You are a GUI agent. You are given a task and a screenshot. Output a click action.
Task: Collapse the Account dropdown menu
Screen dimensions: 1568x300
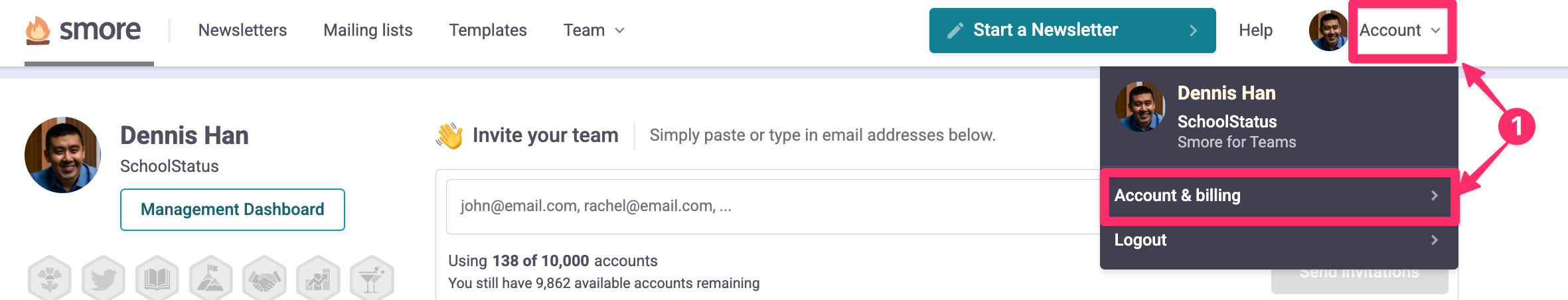(1400, 31)
